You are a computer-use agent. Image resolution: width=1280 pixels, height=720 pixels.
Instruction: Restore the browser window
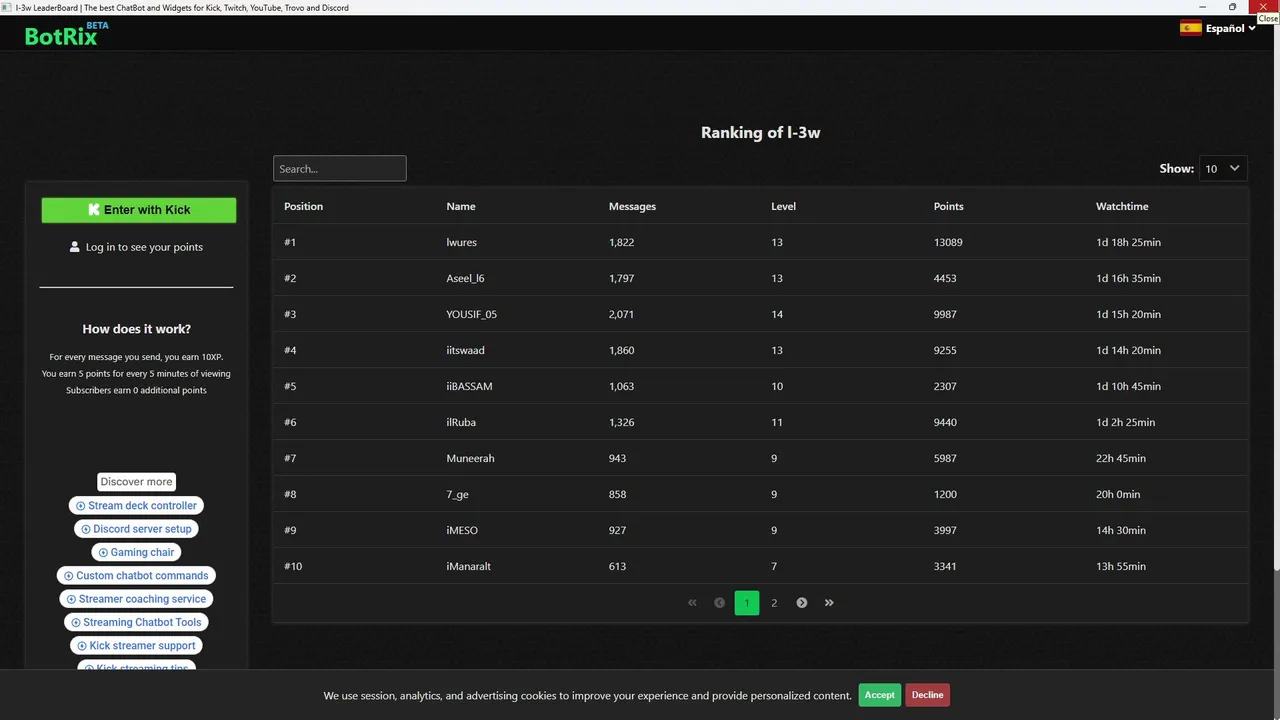pos(1232,7)
